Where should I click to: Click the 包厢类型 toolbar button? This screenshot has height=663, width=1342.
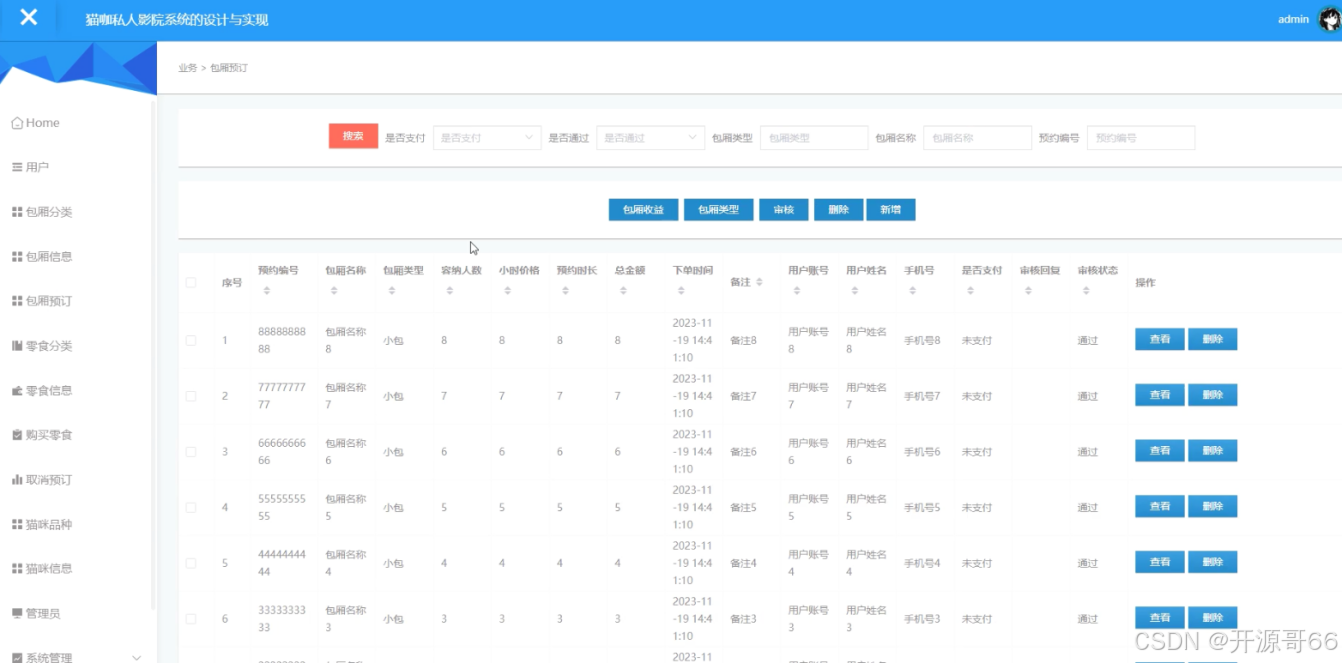pyautogui.click(x=719, y=210)
